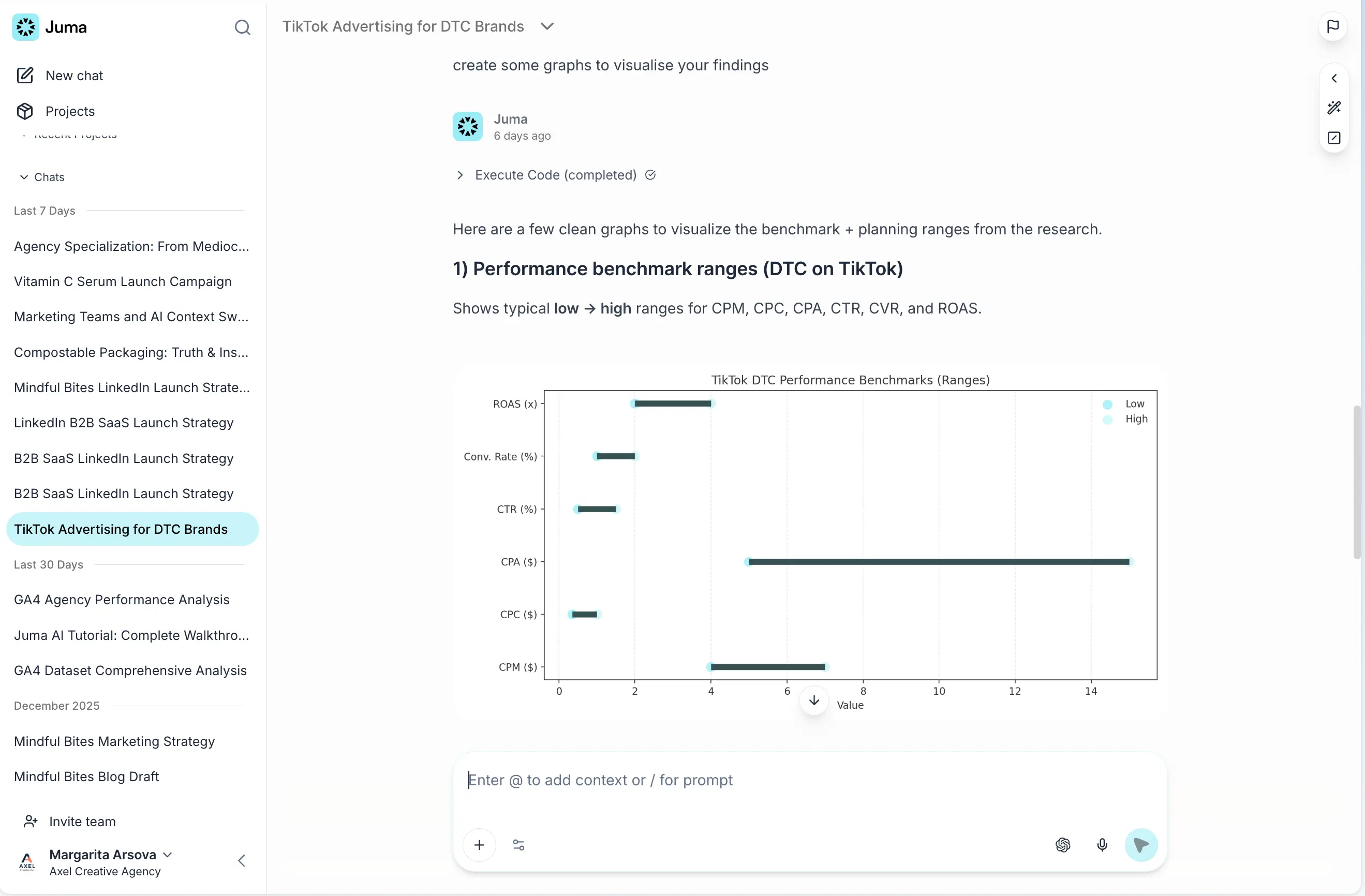Click the send message arrow button
Image resolution: width=1365 pixels, height=896 pixels.
coord(1141,844)
